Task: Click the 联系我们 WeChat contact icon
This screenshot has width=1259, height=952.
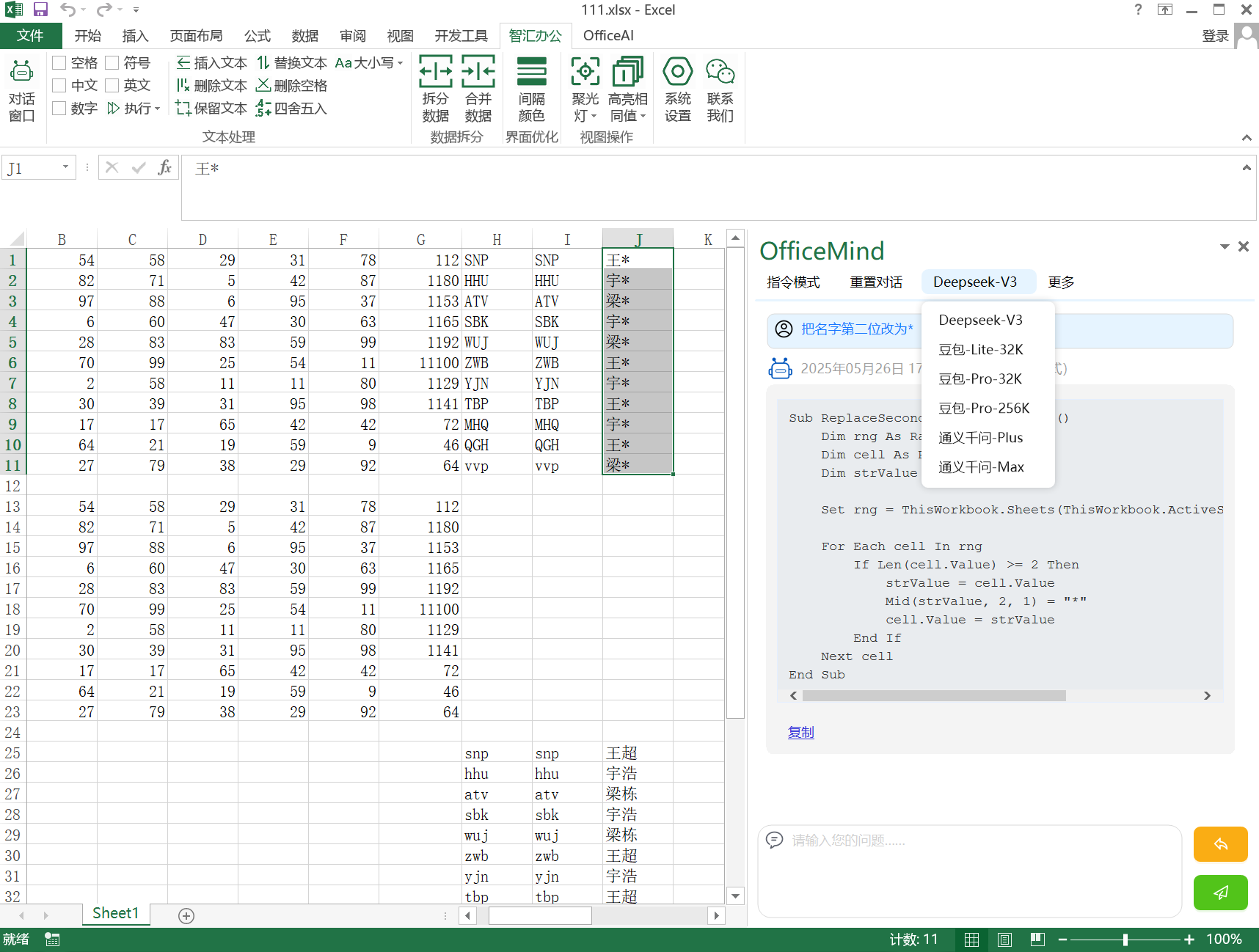Action: point(720,89)
